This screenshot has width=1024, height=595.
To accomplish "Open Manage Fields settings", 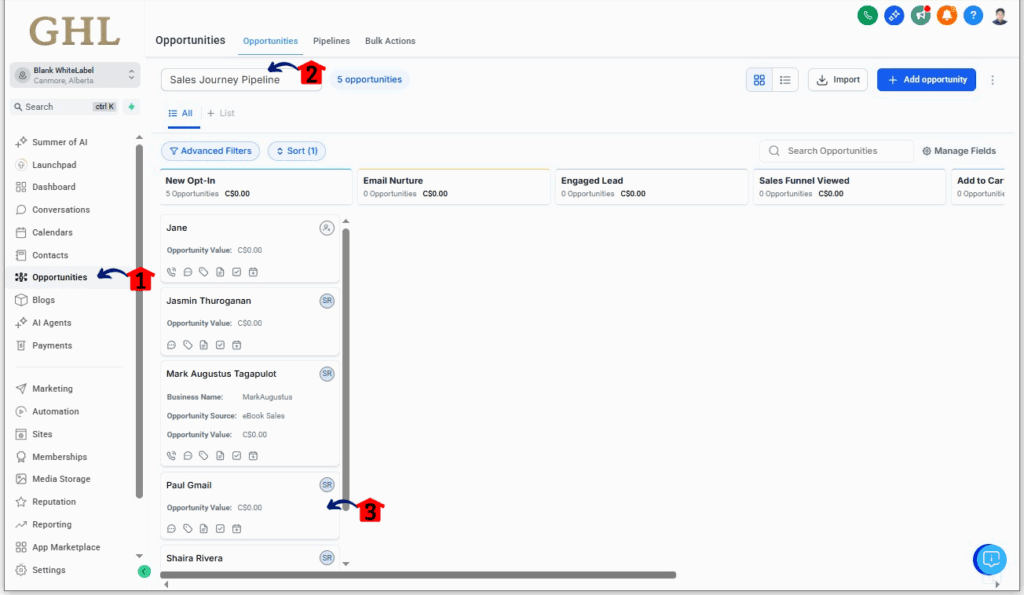I will tap(959, 151).
